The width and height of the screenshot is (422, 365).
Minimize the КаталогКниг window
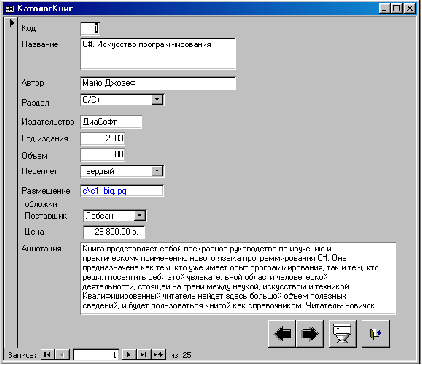tap(384, 8)
